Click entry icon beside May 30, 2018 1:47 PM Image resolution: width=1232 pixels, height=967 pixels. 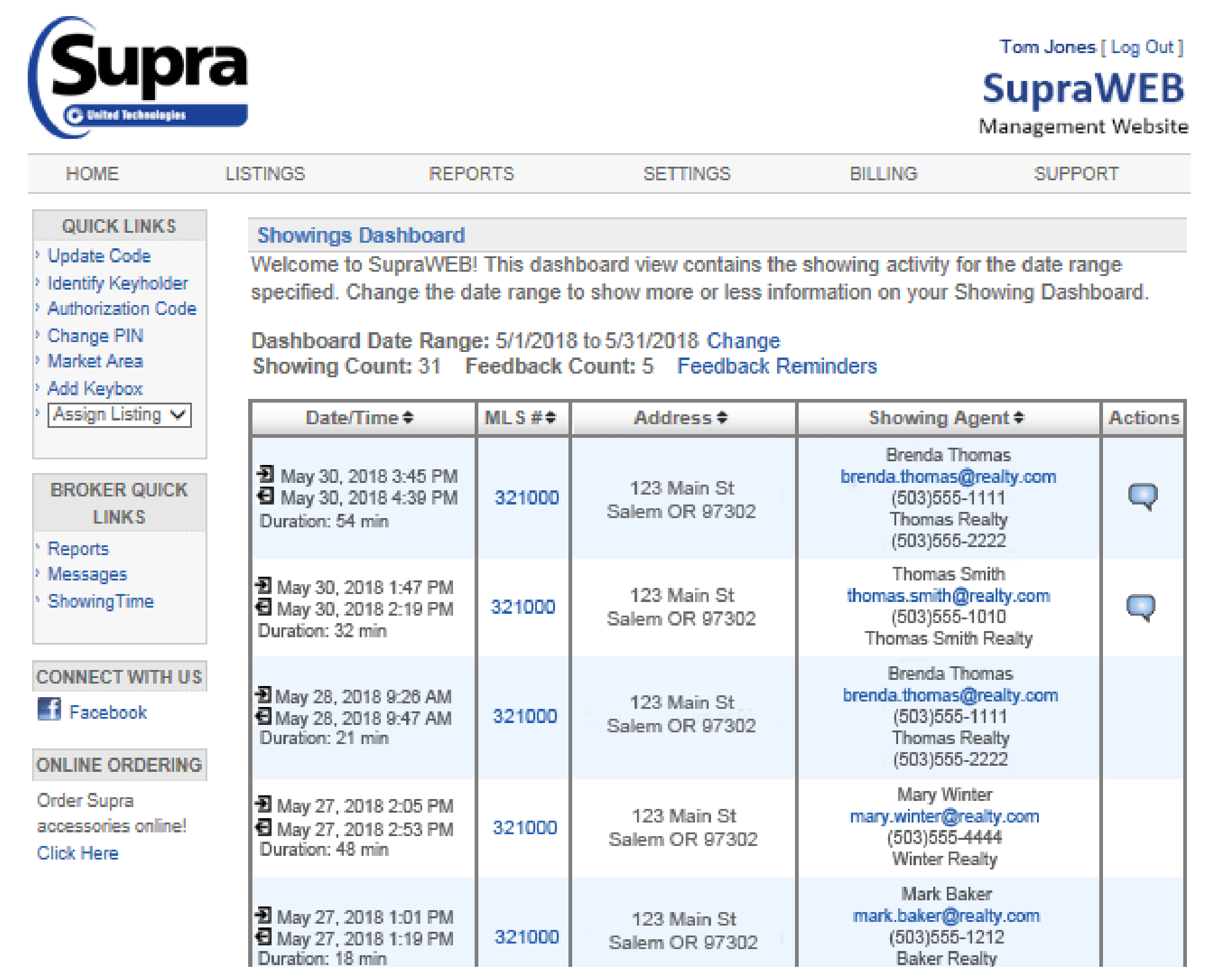coord(264,585)
